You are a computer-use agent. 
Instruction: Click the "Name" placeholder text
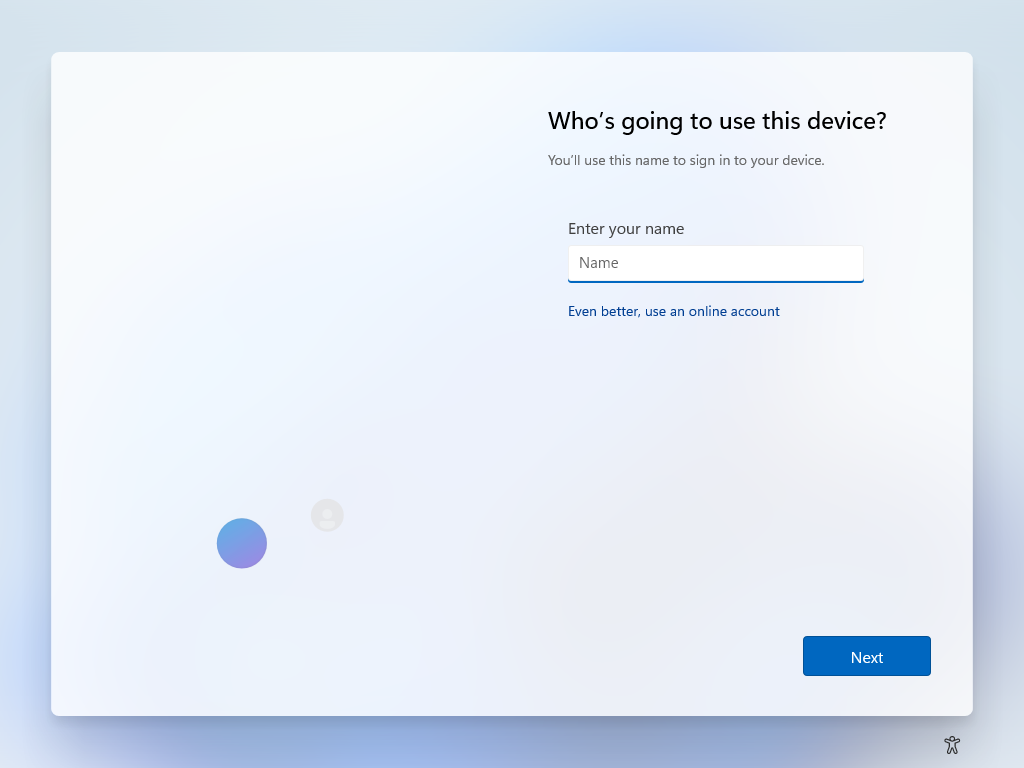tap(599, 263)
